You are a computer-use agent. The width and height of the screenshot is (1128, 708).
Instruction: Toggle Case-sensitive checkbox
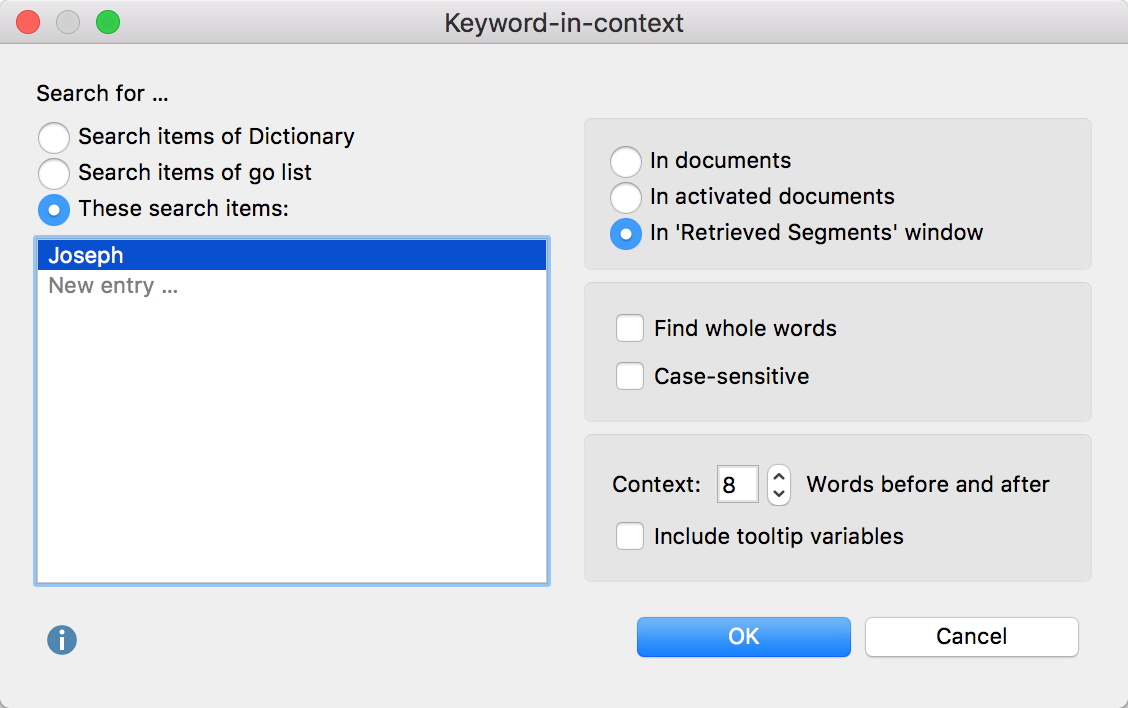pyautogui.click(x=629, y=376)
